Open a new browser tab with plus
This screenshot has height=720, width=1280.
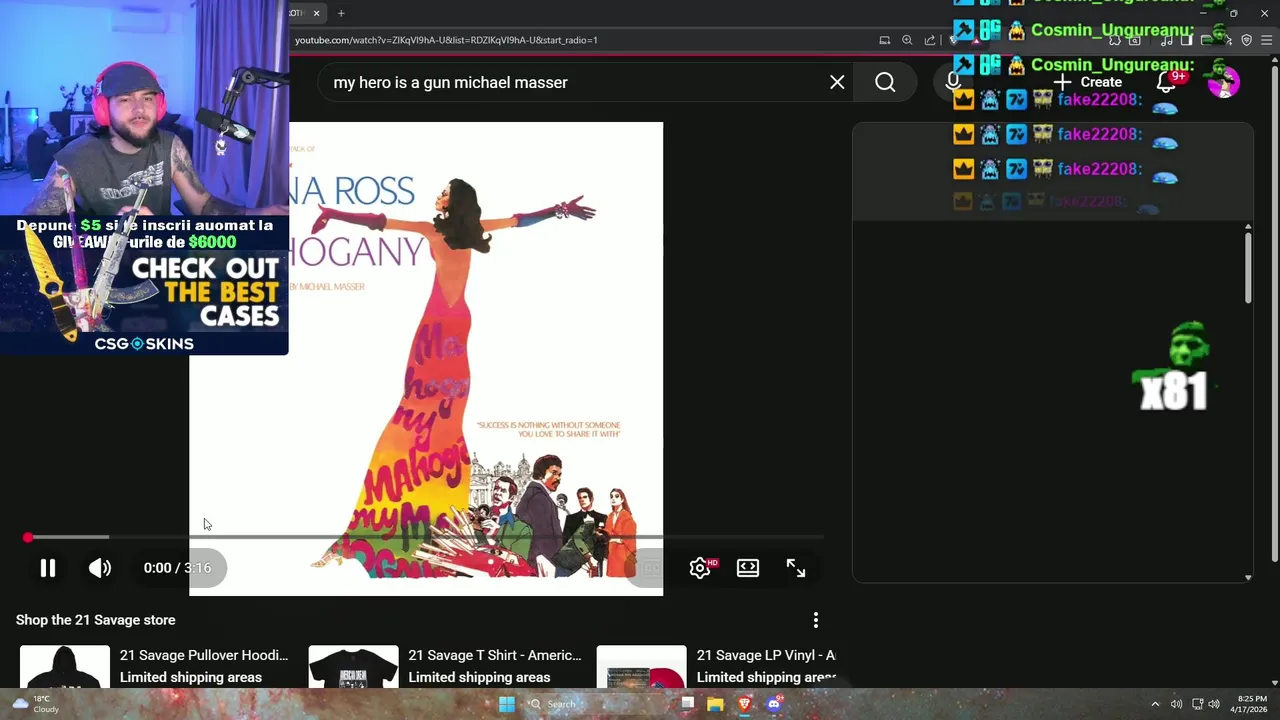coord(341,13)
